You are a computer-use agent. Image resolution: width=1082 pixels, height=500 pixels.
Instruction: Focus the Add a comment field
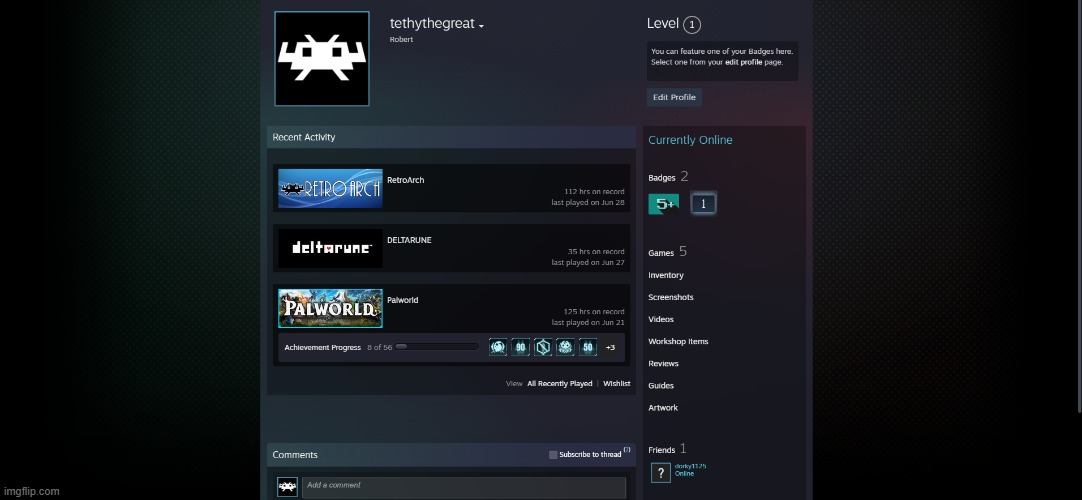[x=464, y=486]
